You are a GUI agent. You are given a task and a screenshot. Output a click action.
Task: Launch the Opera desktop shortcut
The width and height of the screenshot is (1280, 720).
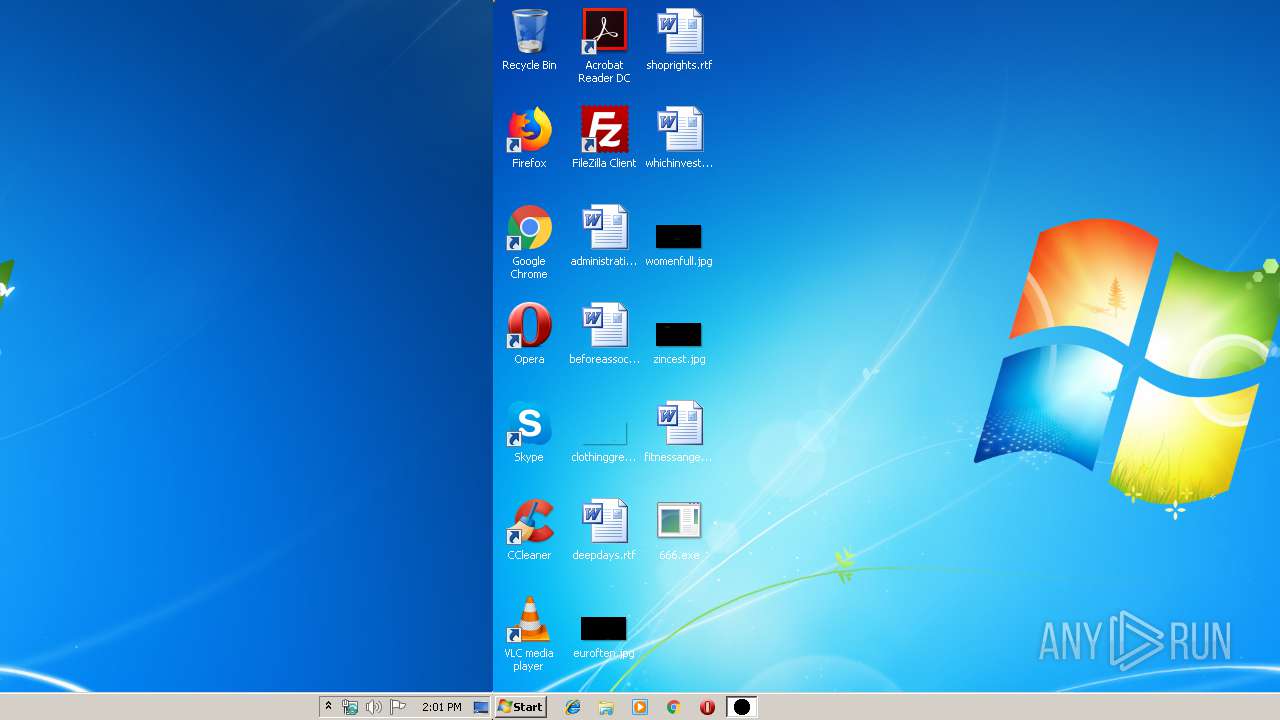tap(529, 334)
